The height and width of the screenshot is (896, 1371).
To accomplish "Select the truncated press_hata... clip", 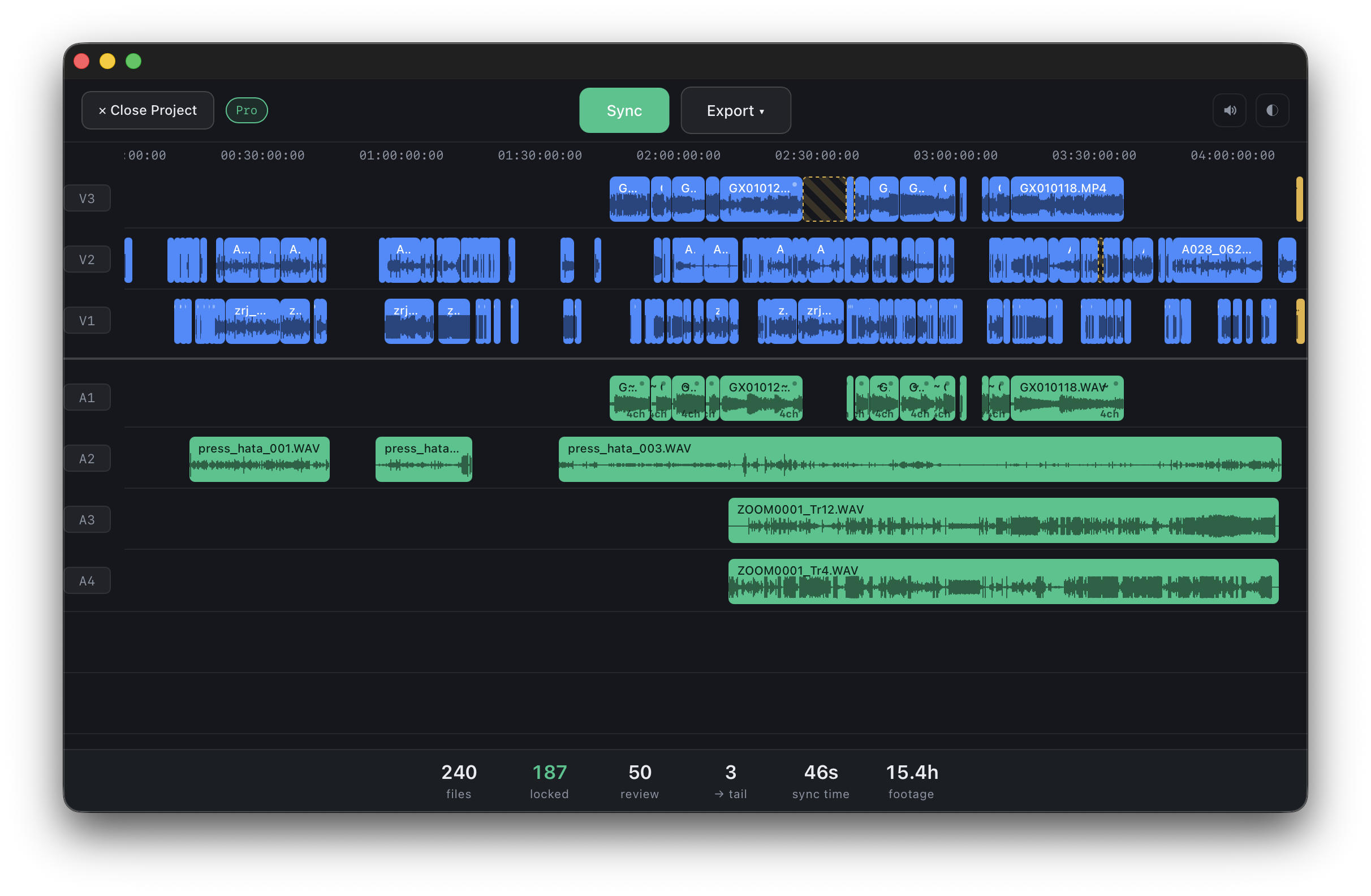I will click(x=424, y=459).
